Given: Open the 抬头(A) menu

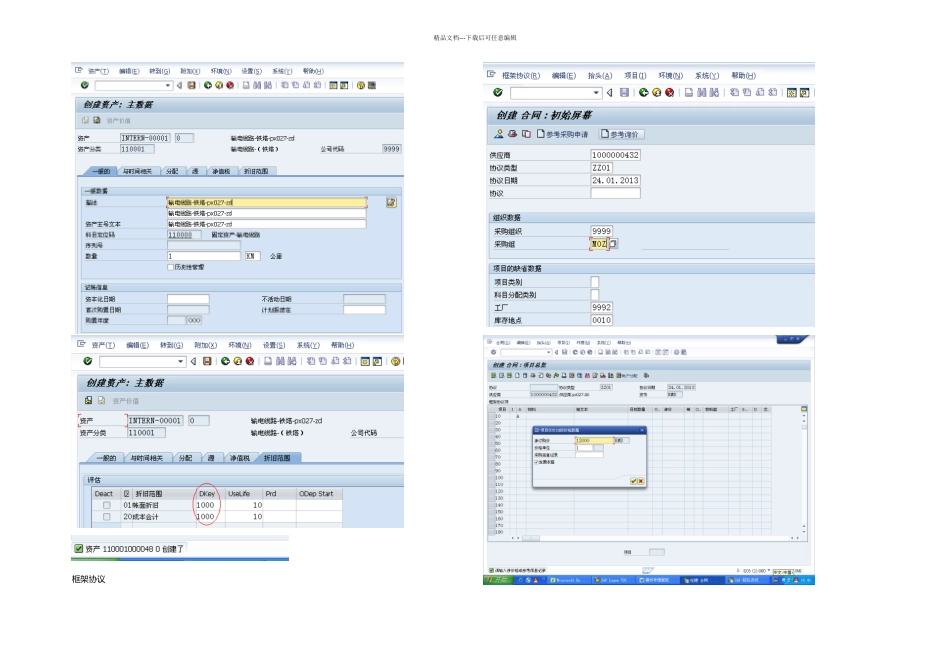Looking at the screenshot, I should [600, 76].
